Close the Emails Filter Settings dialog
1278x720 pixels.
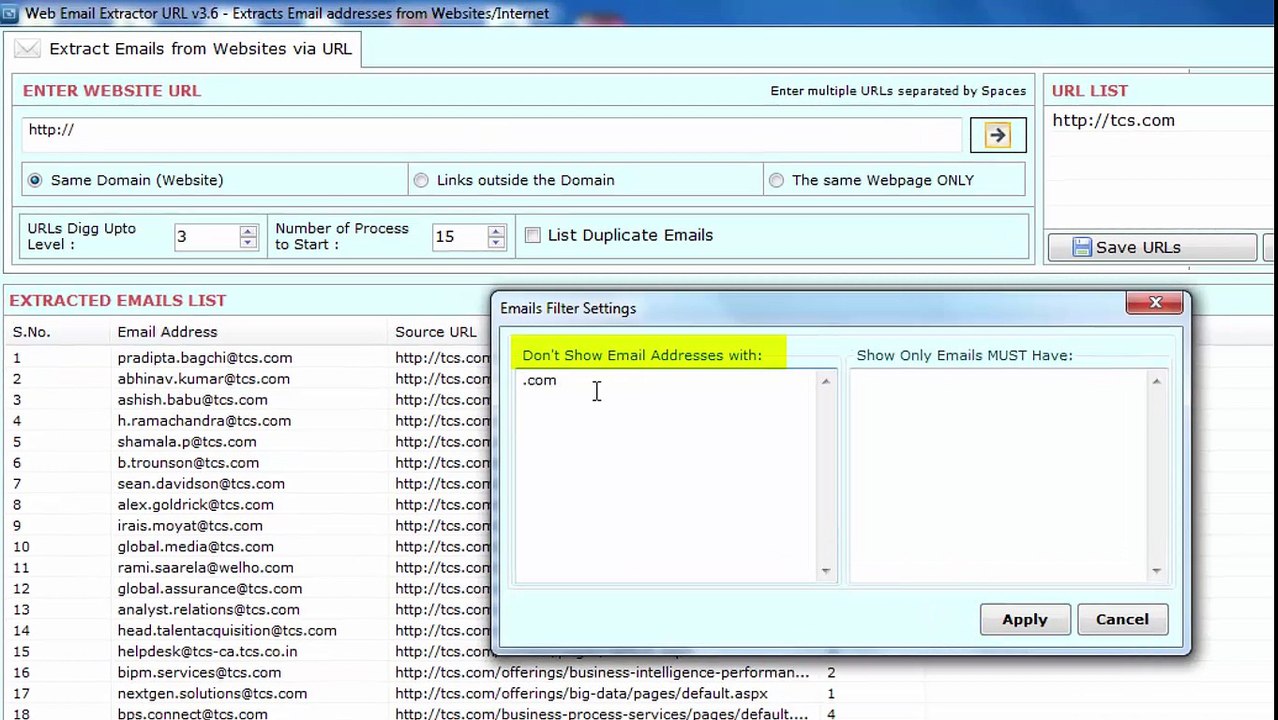coord(1155,302)
